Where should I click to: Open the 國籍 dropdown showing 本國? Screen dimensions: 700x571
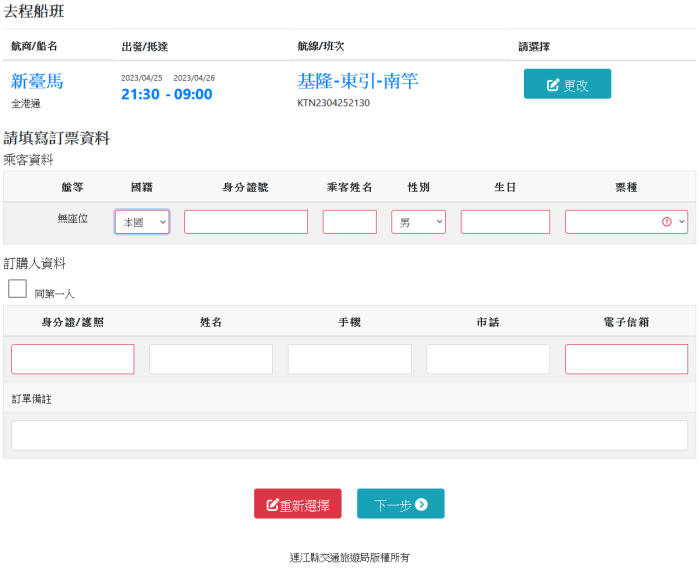point(142,222)
